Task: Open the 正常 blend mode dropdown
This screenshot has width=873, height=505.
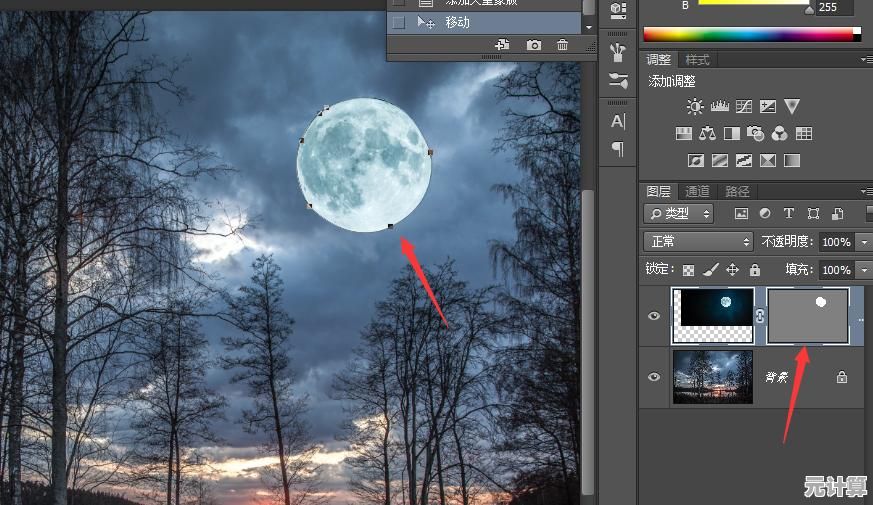Action: coord(698,242)
